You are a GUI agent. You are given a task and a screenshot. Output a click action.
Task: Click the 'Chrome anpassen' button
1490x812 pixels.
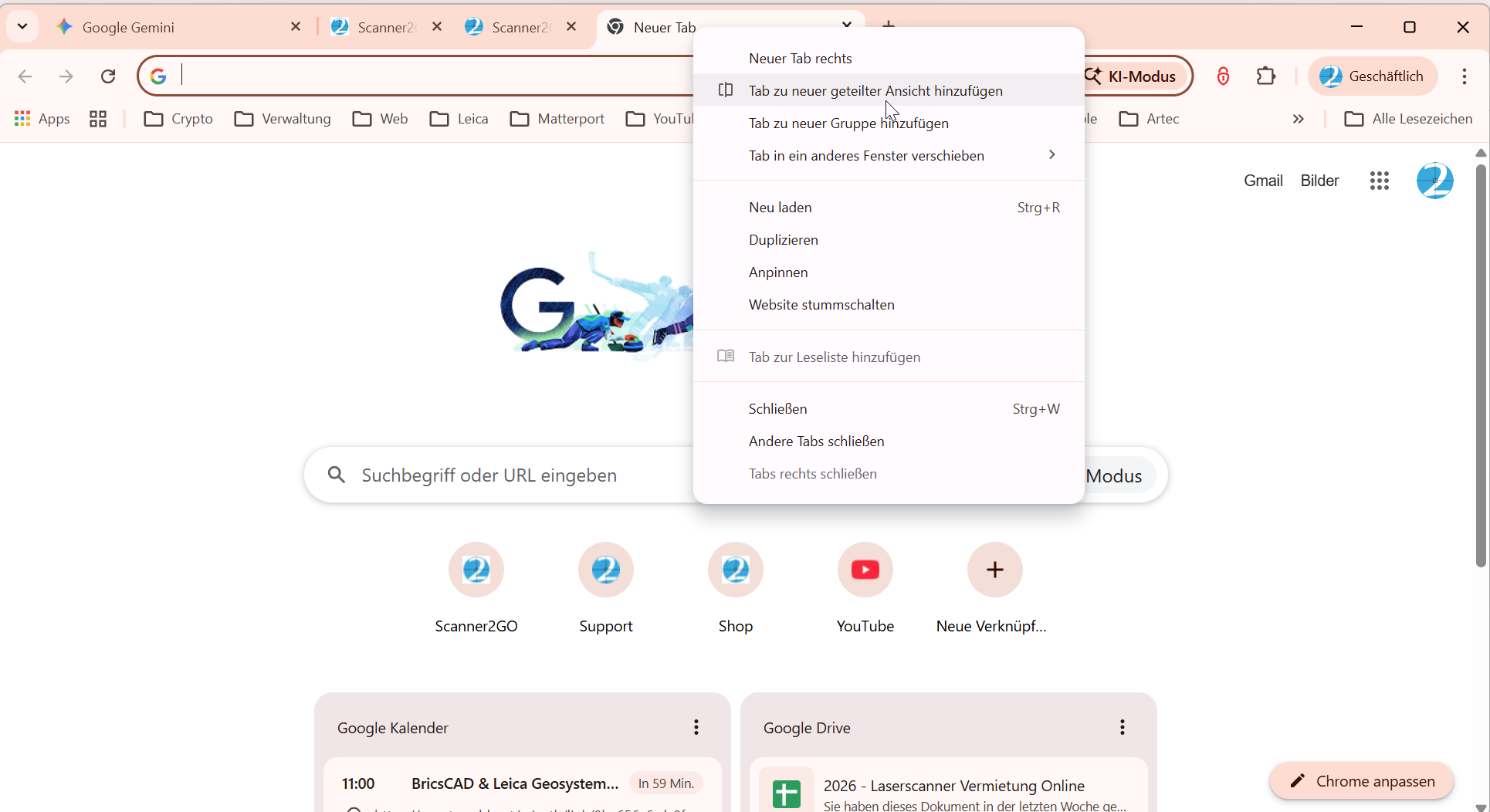tap(1362, 781)
